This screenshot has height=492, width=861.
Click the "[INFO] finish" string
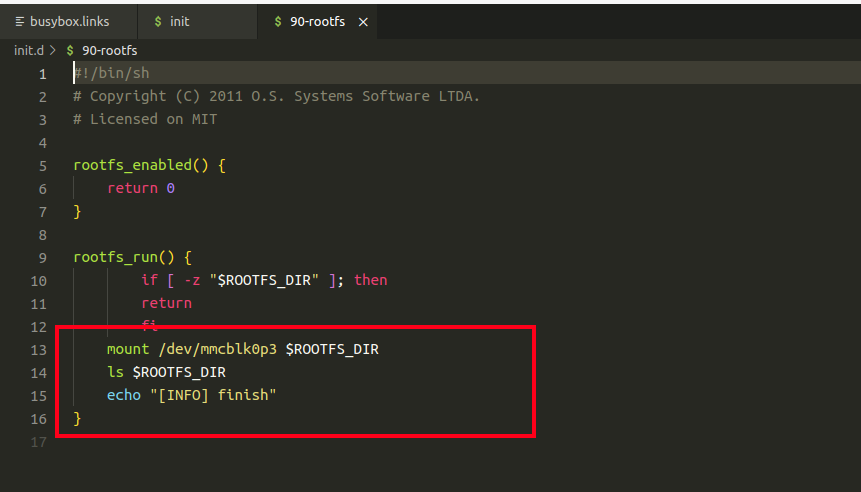point(212,395)
